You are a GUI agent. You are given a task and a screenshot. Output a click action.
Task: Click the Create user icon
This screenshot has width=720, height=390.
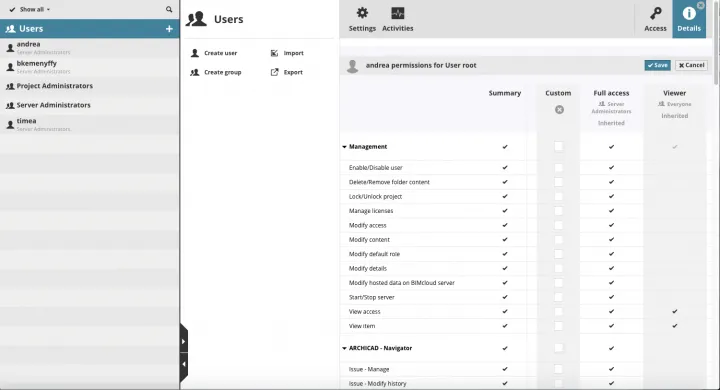pyautogui.click(x=195, y=53)
